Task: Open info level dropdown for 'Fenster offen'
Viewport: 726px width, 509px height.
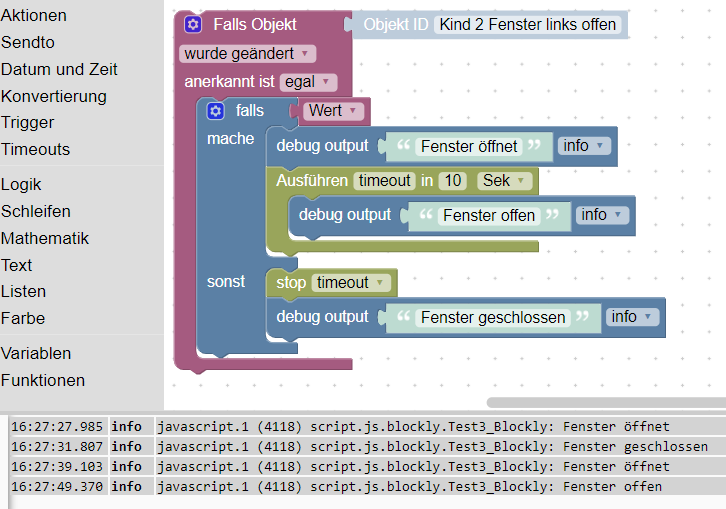Action: coord(602,215)
